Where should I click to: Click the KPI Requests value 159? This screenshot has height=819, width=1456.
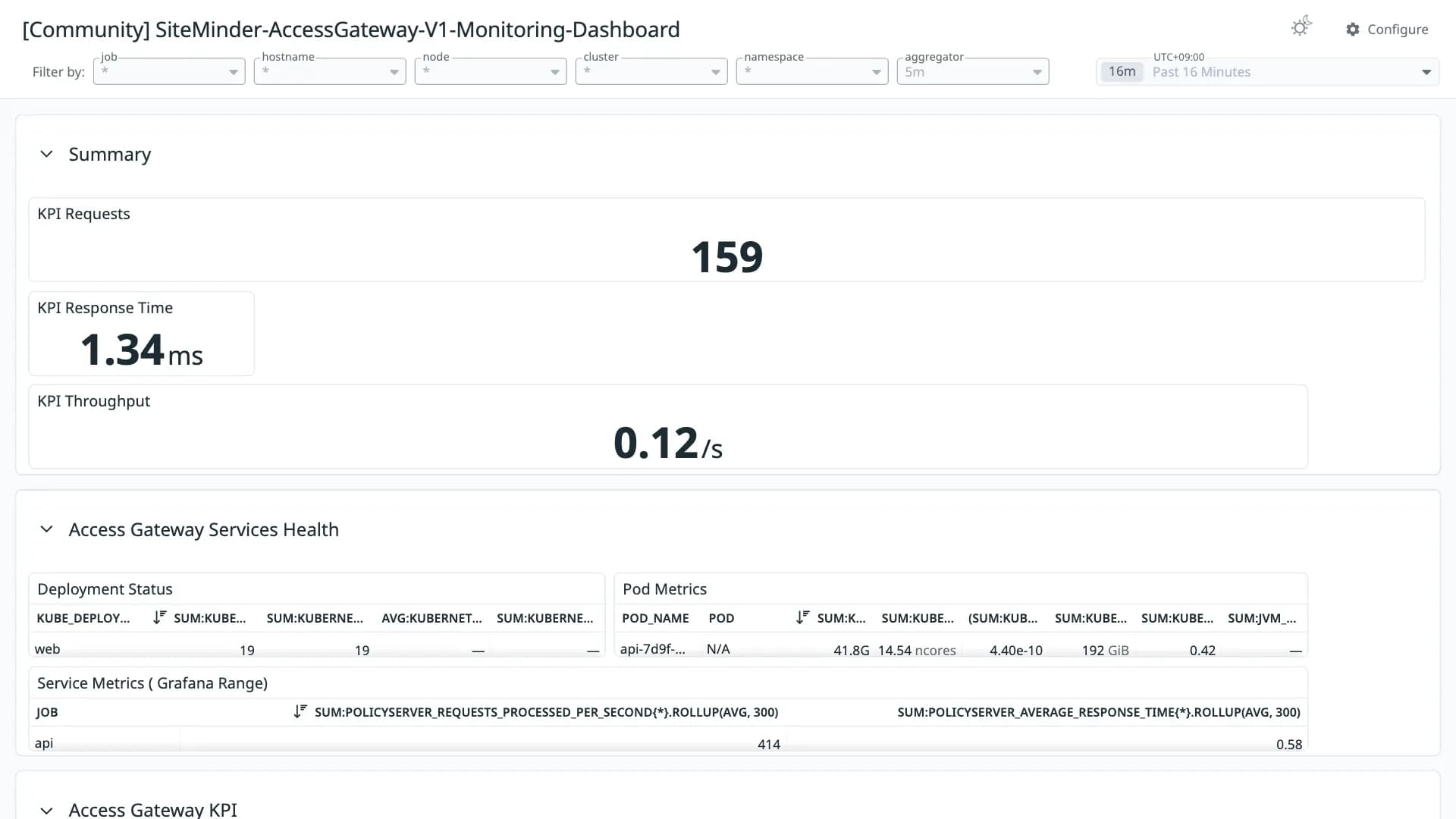point(726,257)
